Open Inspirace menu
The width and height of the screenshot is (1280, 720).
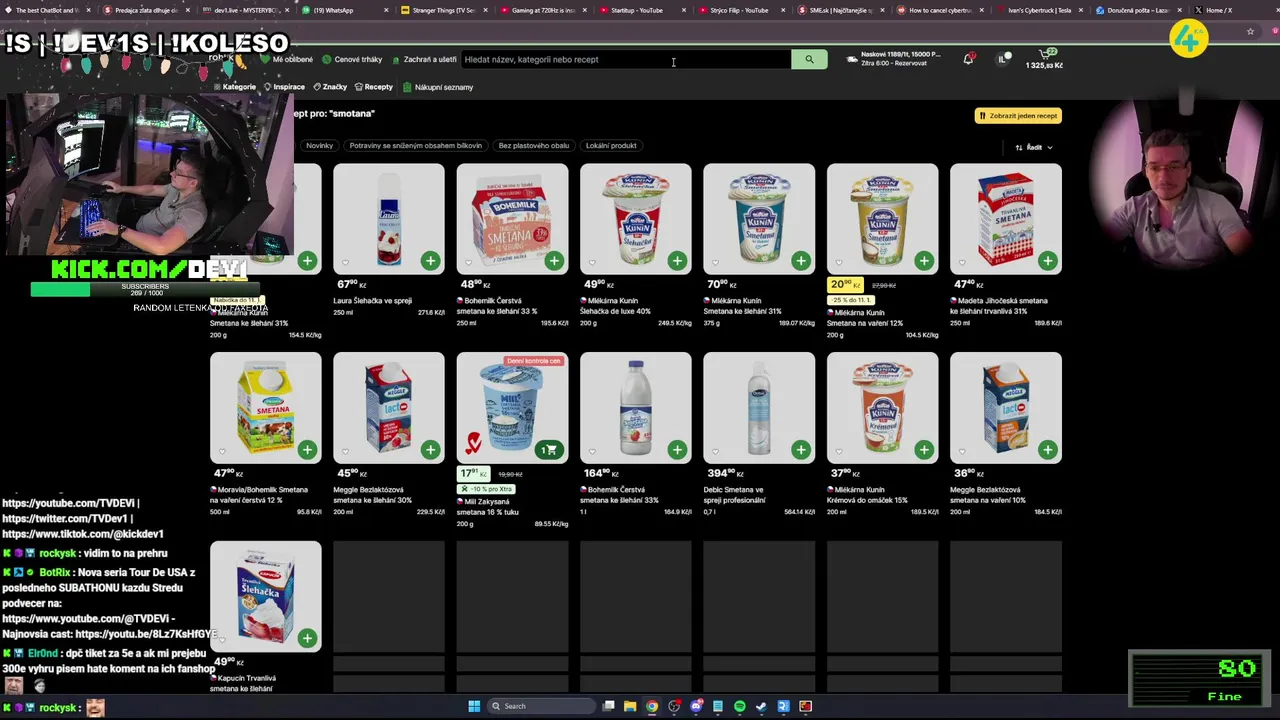[284, 87]
